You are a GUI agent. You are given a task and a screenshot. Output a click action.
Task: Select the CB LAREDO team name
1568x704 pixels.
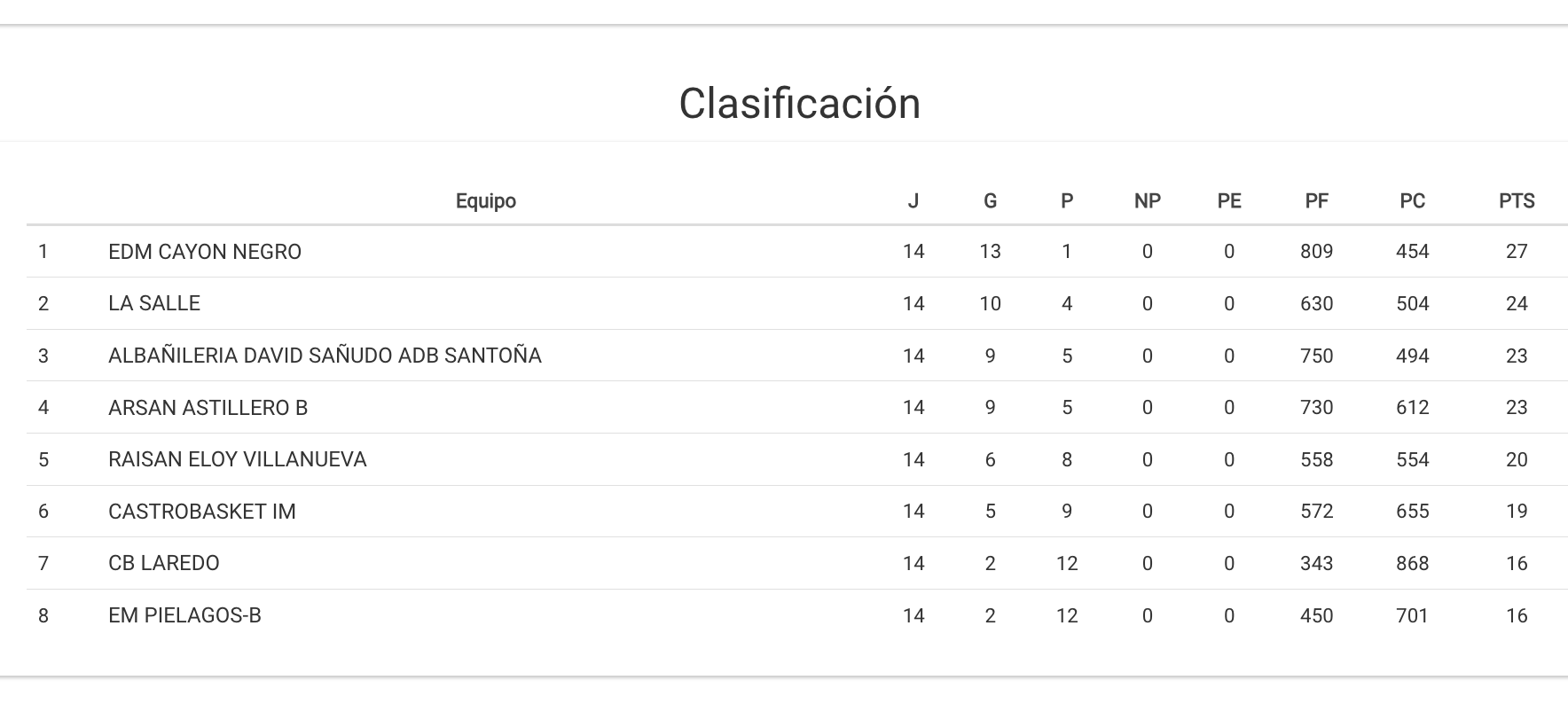pyautogui.click(x=163, y=563)
